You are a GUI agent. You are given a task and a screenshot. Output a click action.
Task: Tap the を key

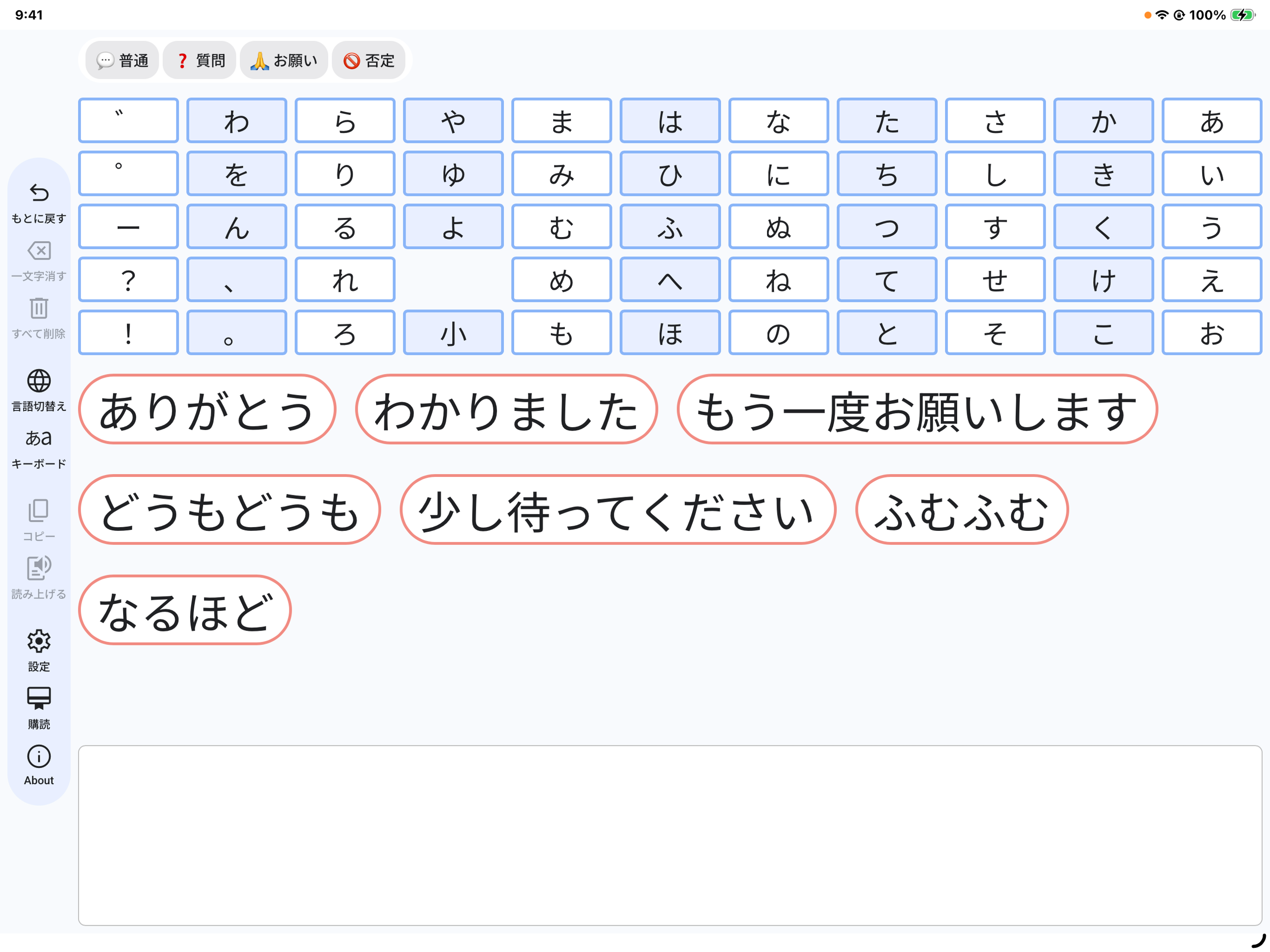pos(237,173)
